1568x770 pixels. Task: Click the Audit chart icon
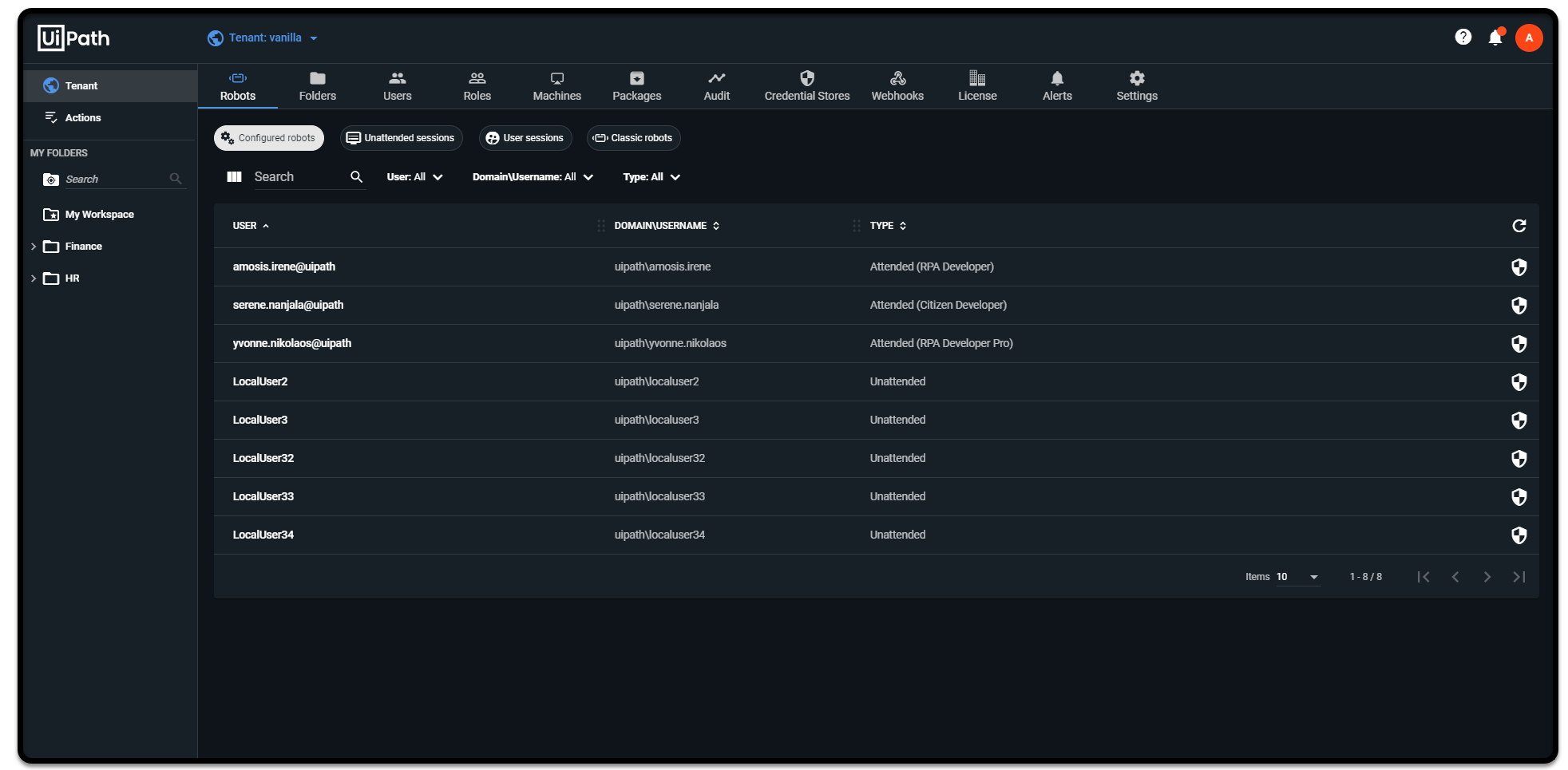coord(716,77)
